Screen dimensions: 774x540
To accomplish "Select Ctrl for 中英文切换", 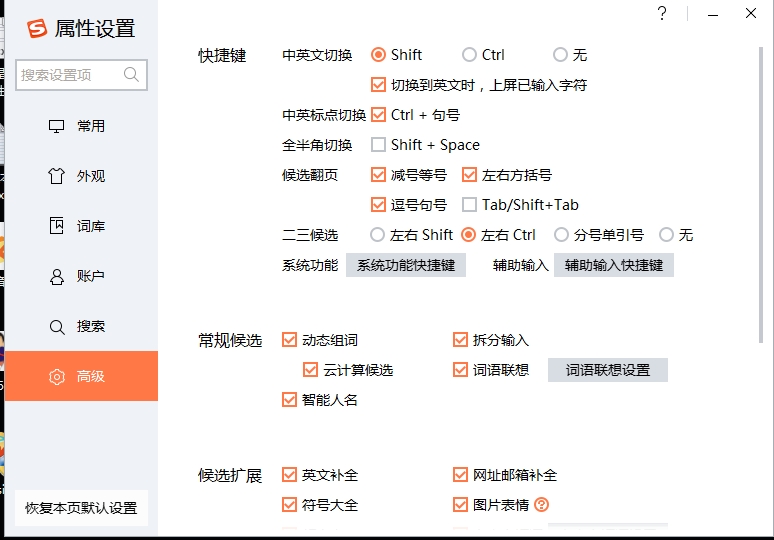I will 469,55.
